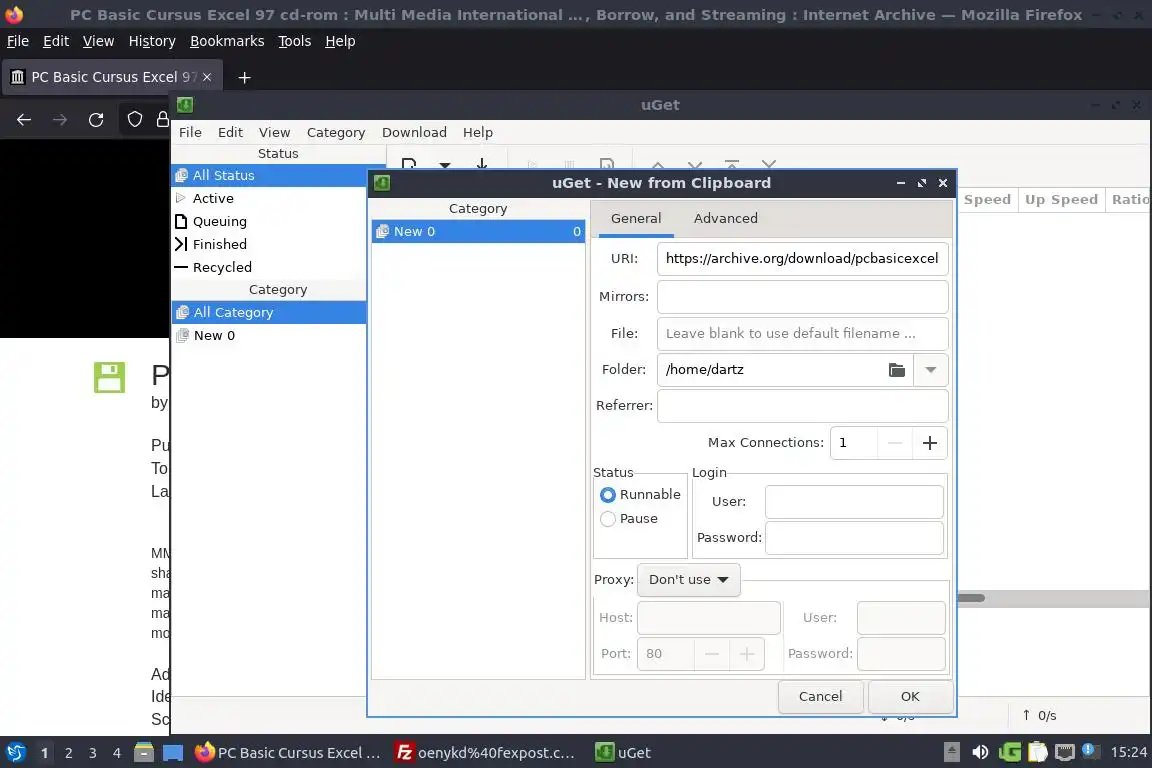Viewport: 1152px width, 768px height.
Task: Click the show desktop icon in taskbar
Action: 173,753
